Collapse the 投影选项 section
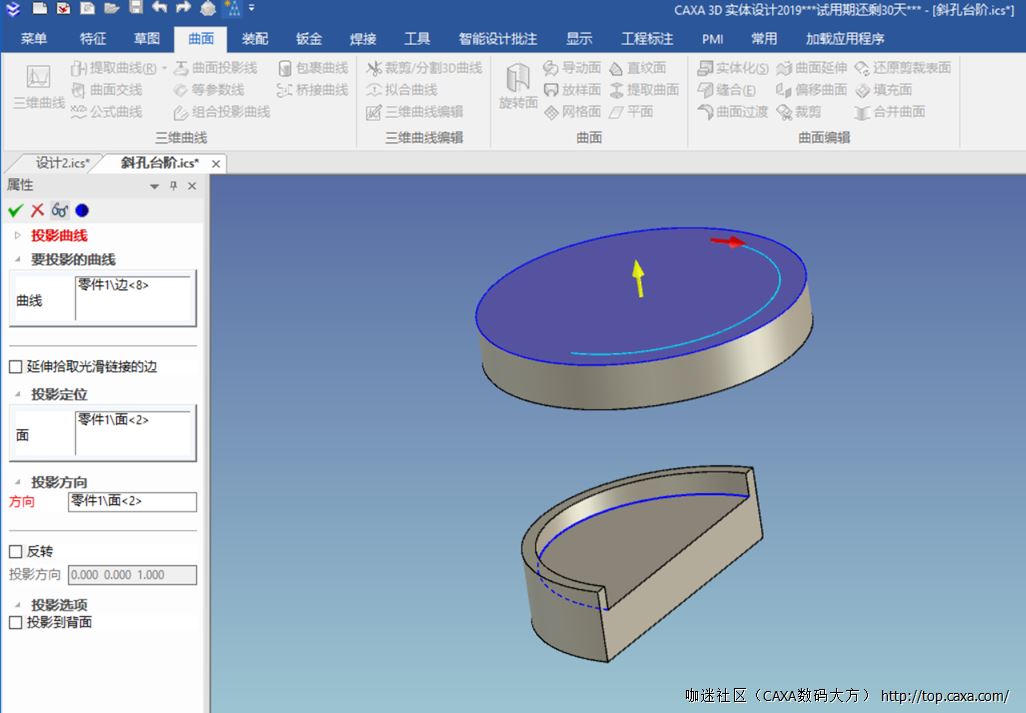This screenshot has height=713, width=1026. point(18,605)
